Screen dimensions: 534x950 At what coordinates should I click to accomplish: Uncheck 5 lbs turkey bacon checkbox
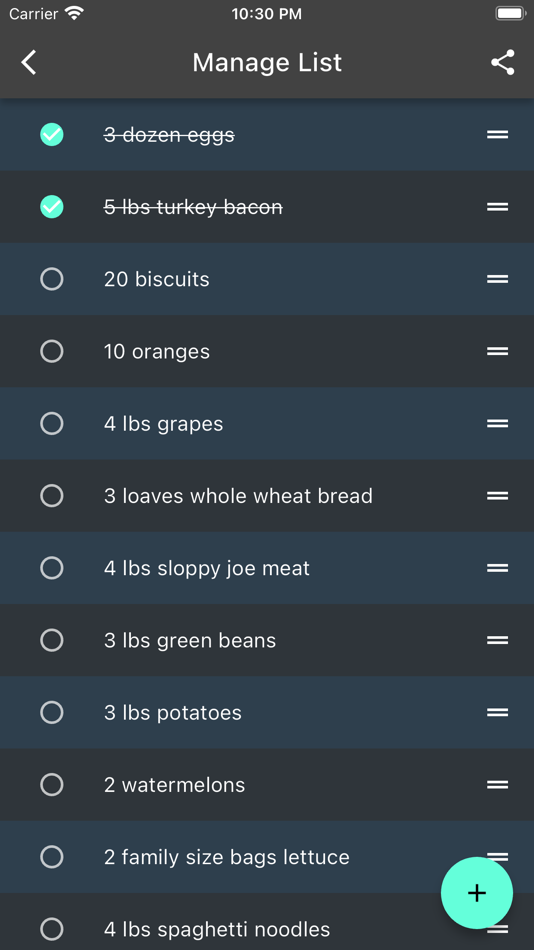pyautogui.click(x=52, y=207)
